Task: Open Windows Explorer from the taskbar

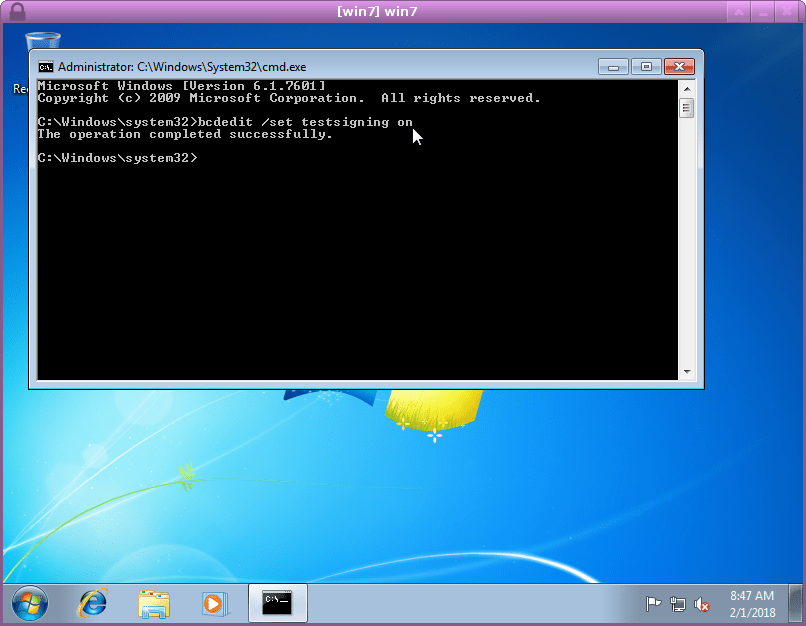Action: point(154,603)
